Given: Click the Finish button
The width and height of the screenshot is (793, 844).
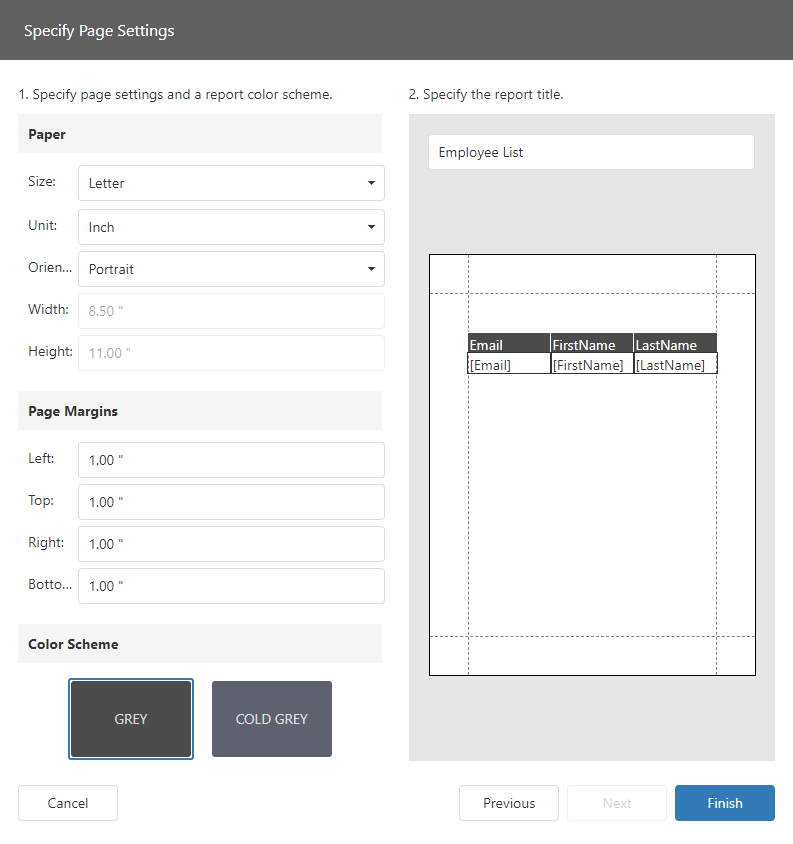Looking at the screenshot, I should (x=725, y=803).
